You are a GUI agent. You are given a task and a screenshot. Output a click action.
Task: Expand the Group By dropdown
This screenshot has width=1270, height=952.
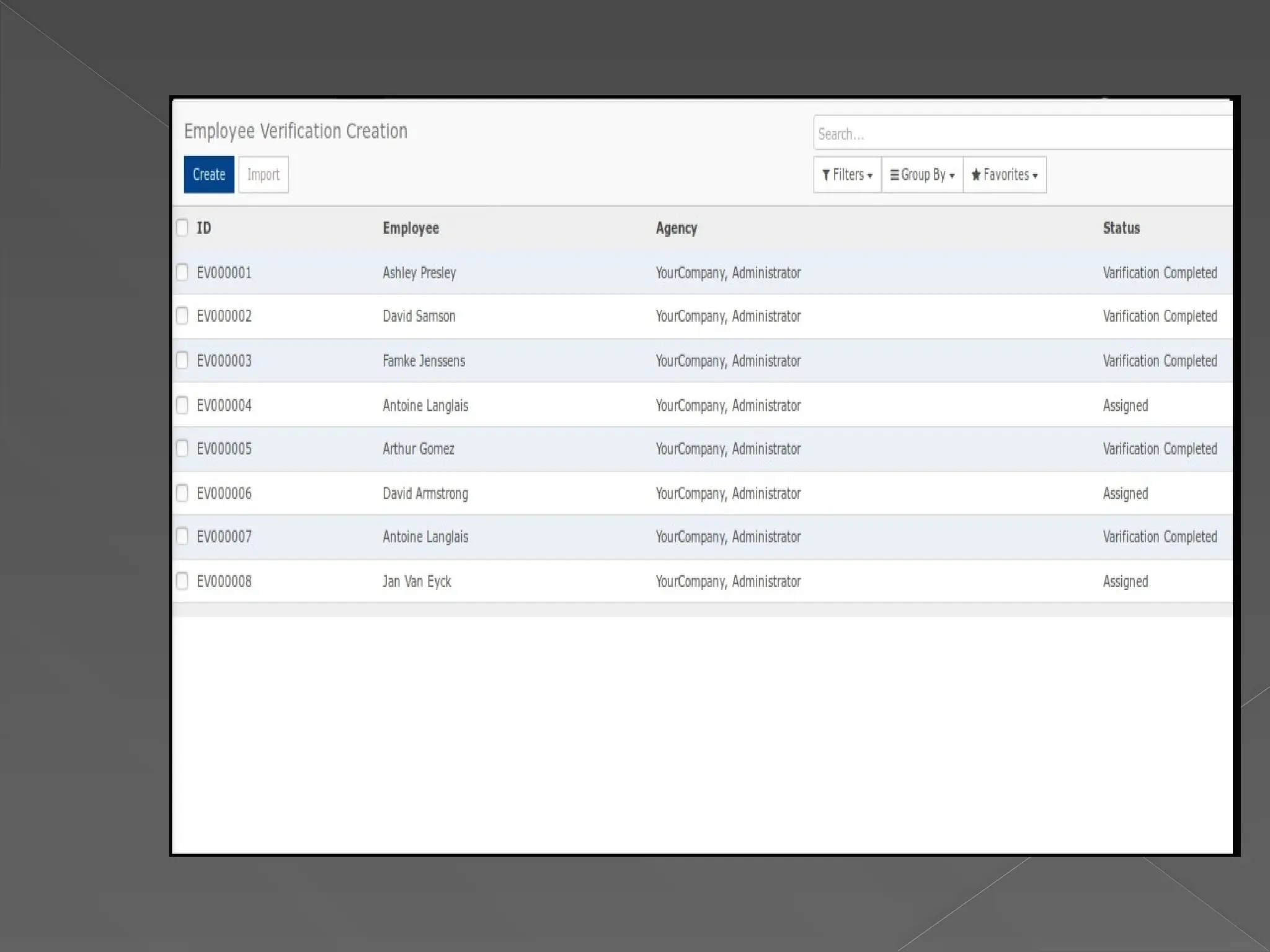[x=921, y=175]
